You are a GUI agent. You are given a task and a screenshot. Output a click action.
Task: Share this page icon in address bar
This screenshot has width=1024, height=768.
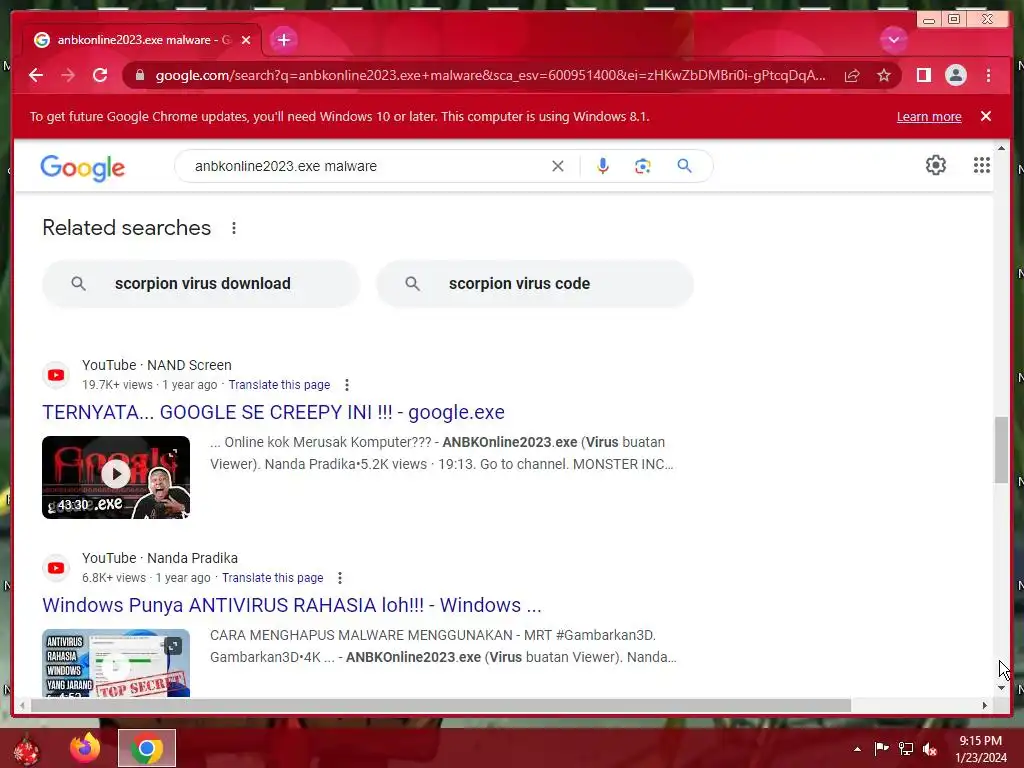[852, 75]
